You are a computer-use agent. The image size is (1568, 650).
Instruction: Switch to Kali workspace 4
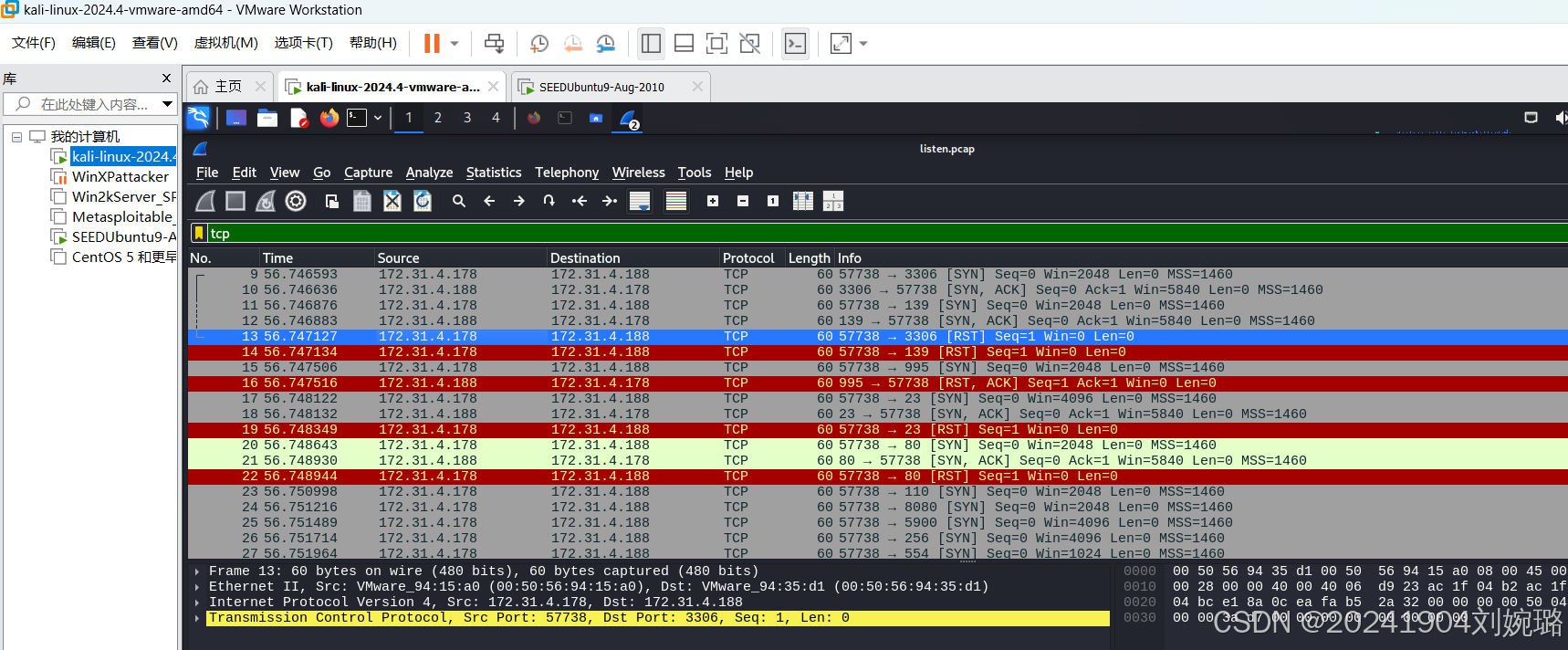[x=497, y=118]
